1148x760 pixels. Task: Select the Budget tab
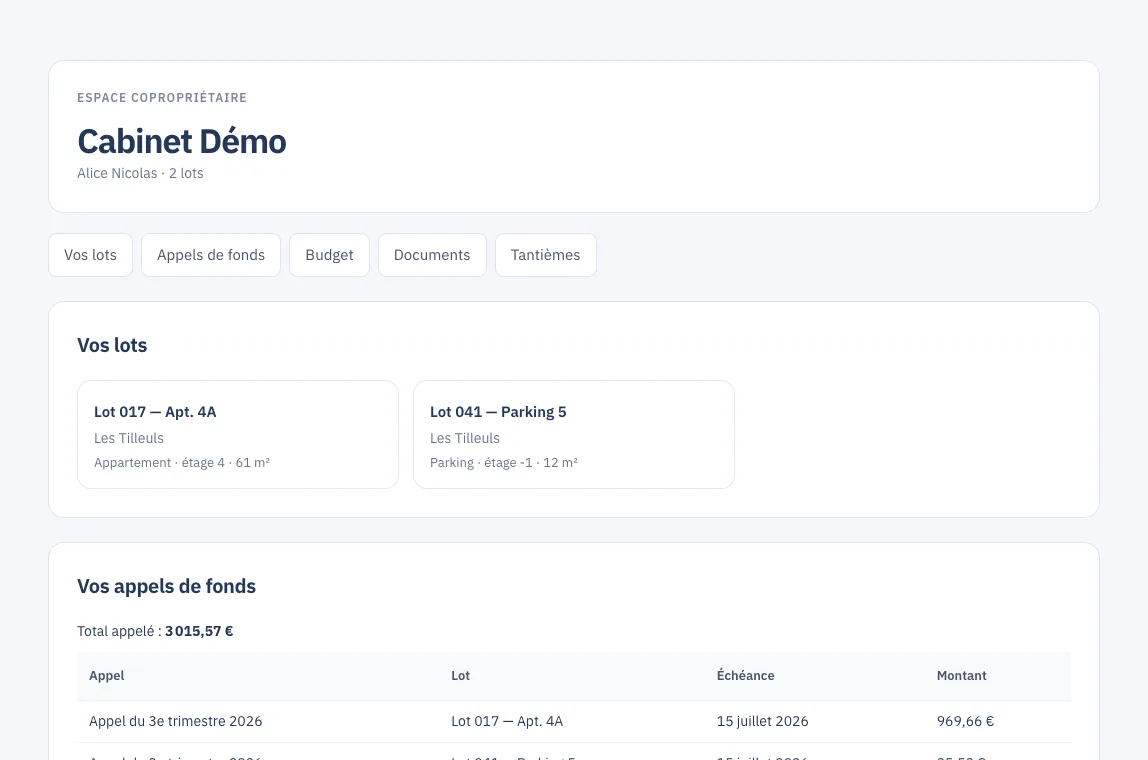[329, 255]
